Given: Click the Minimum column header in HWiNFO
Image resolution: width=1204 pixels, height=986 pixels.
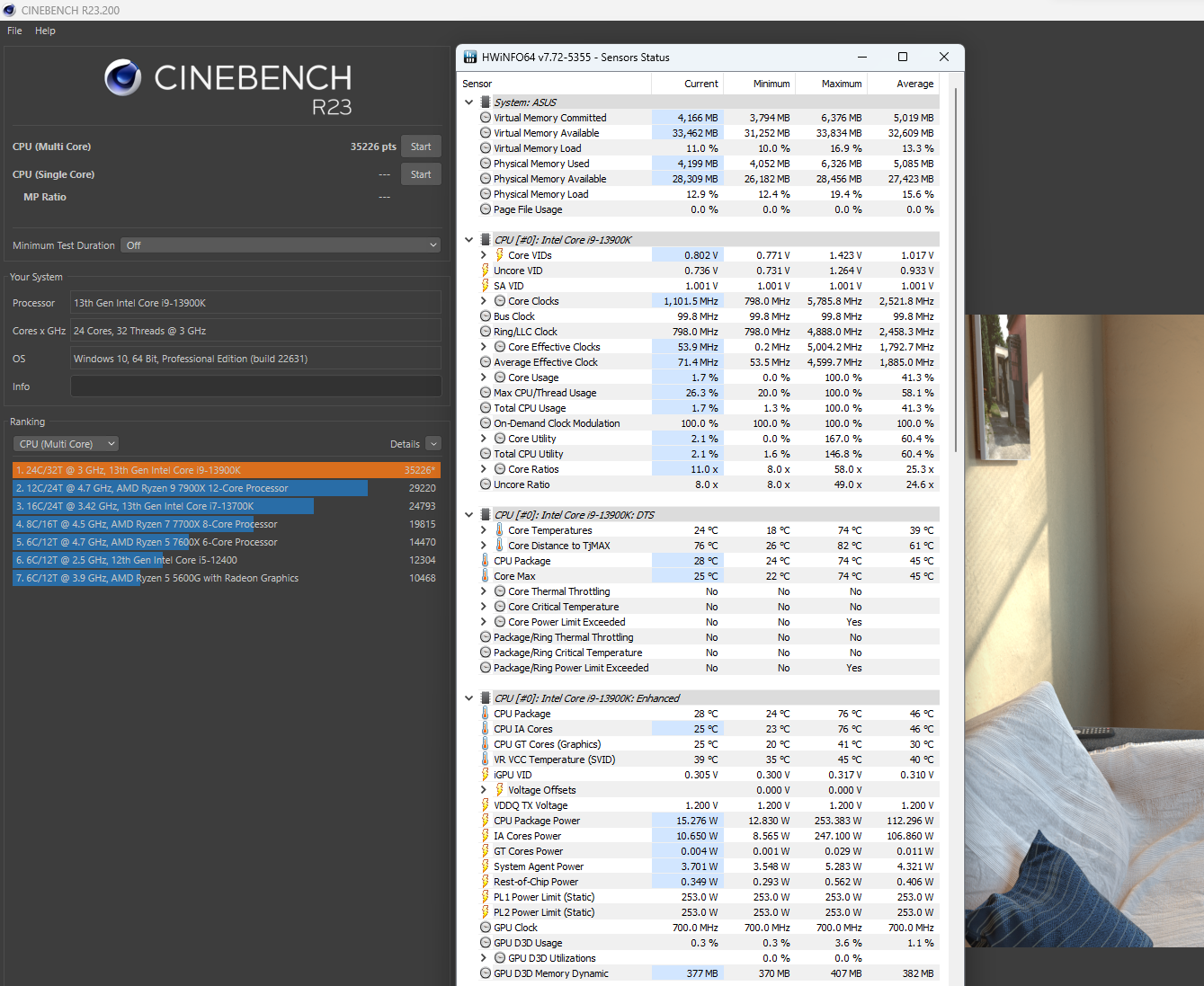Looking at the screenshot, I should pos(759,84).
